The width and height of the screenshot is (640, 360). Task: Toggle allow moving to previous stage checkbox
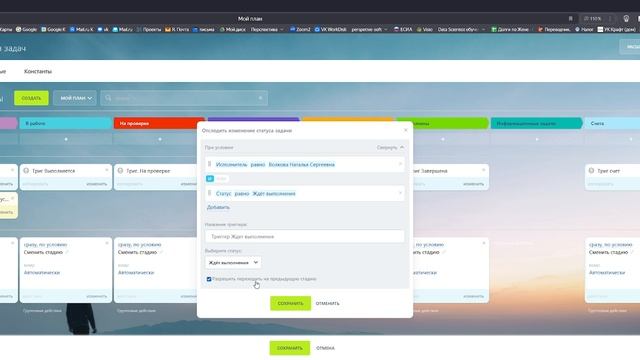tap(209, 279)
